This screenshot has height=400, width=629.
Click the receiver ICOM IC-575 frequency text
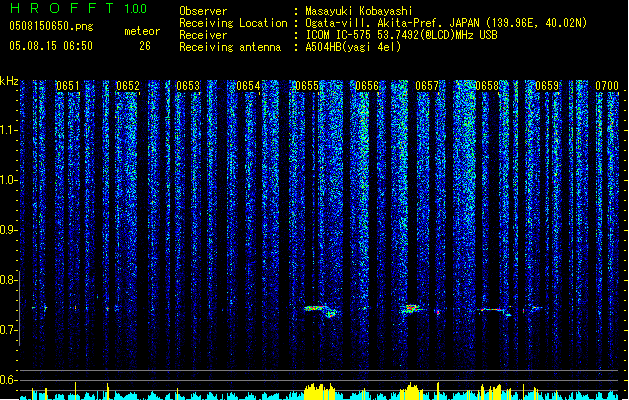click(x=401, y=35)
